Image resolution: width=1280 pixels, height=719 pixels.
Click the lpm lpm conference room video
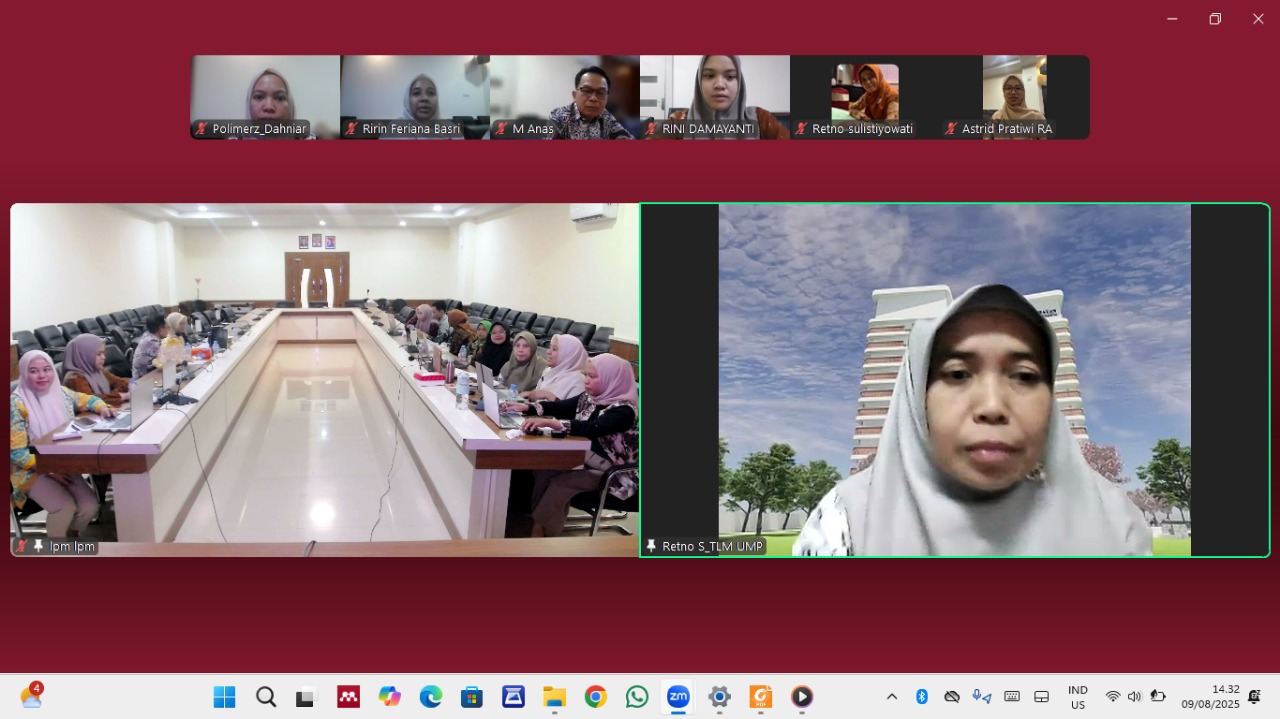tap(324, 380)
